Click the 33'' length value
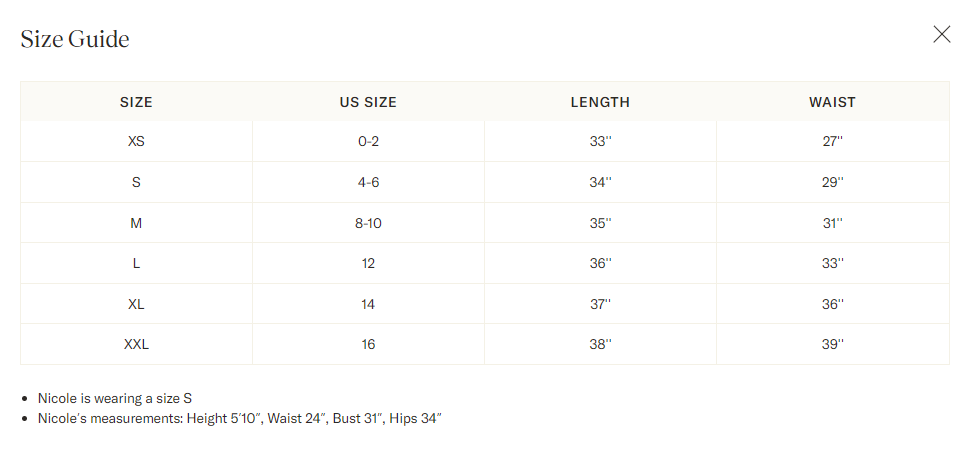 (x=600, y=141)
